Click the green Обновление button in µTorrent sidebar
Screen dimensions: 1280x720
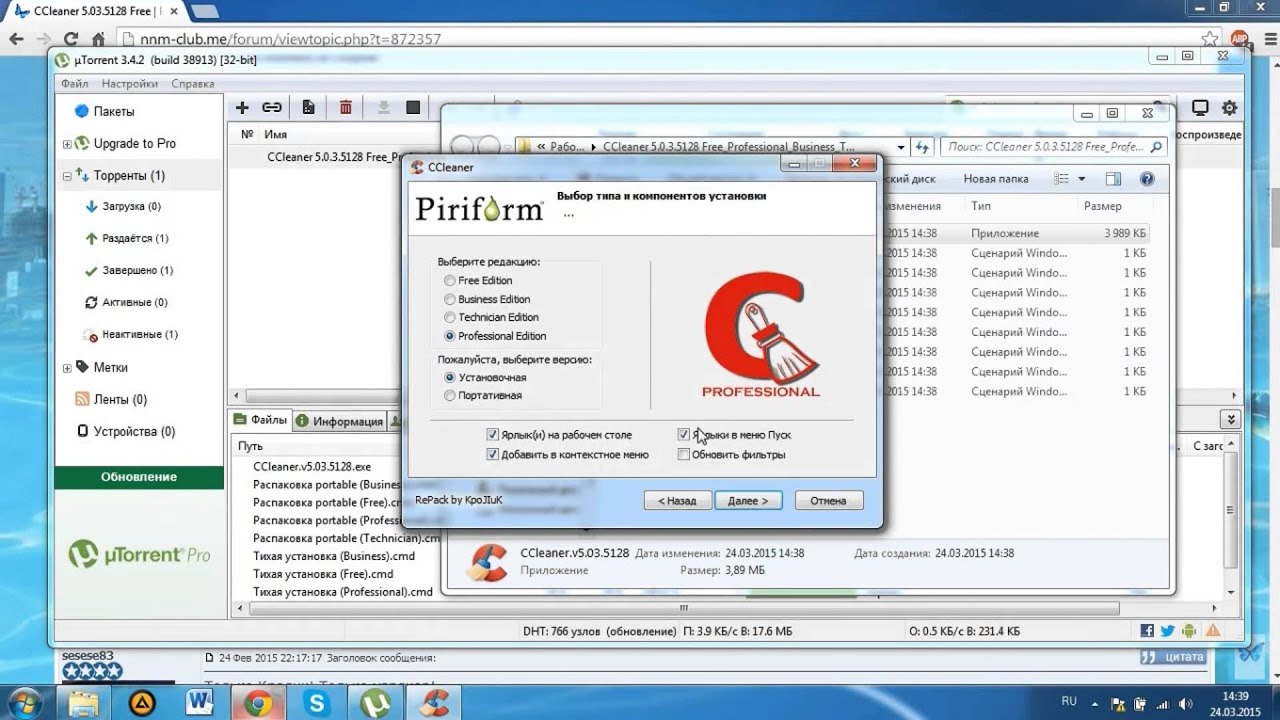click(x=139, y=477)
